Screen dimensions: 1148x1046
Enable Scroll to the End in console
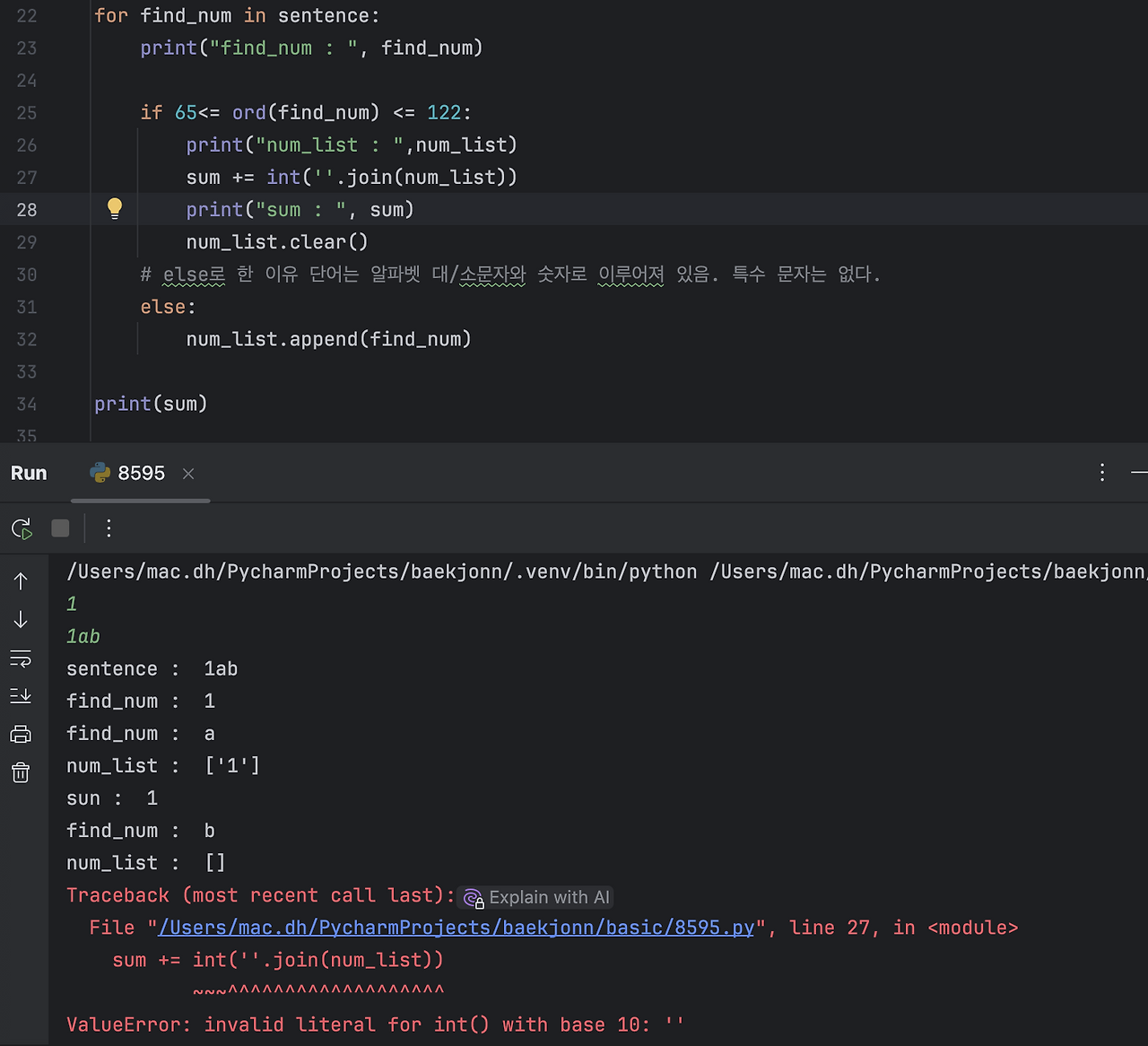click(21, 695)
